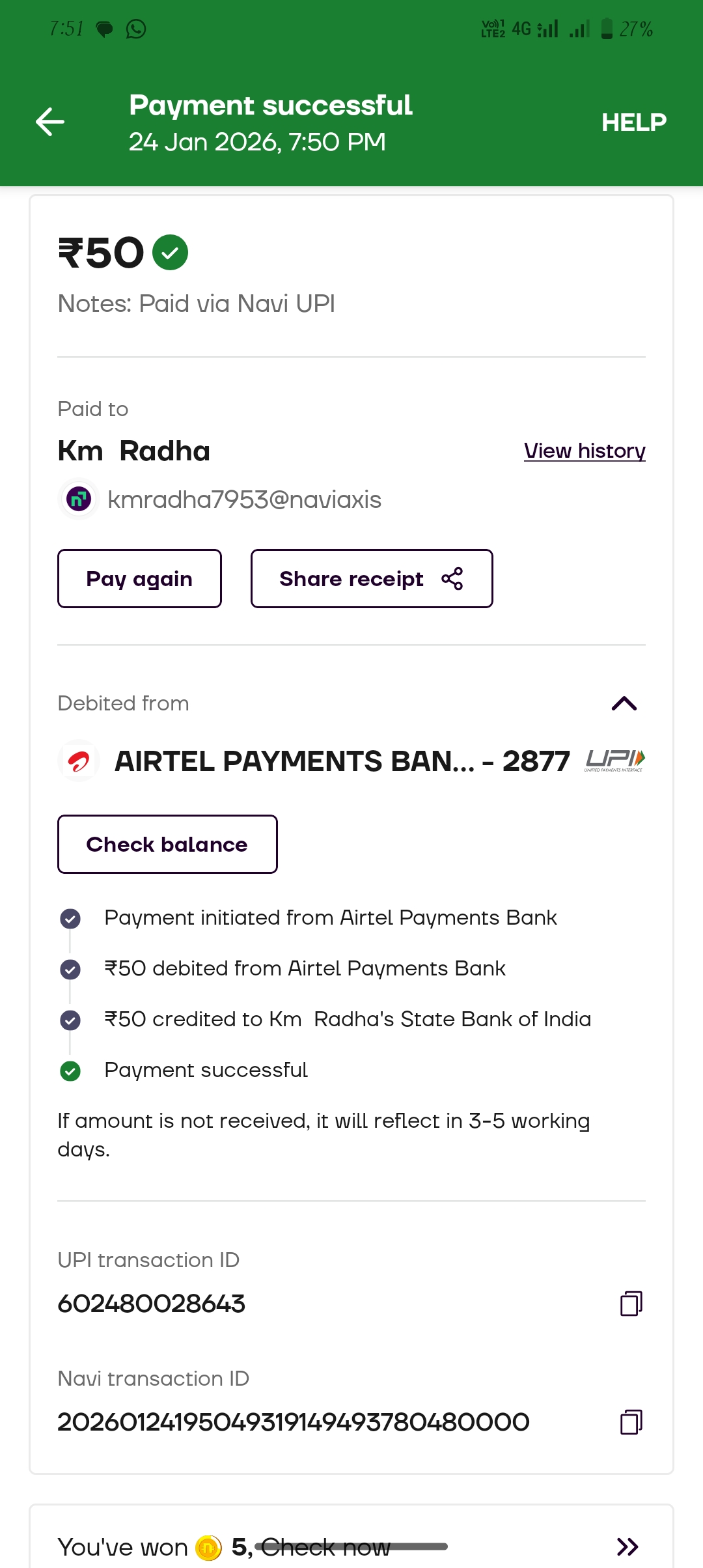Tap the Airtel Payments Bank logo

point(79,761)
